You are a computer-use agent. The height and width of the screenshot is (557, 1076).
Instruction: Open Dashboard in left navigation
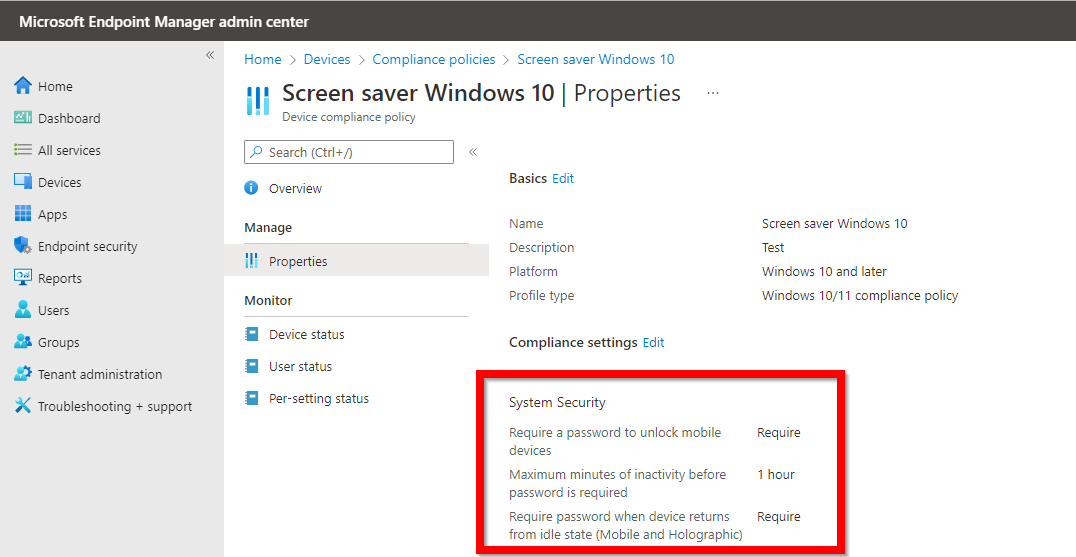coord(69,119)
